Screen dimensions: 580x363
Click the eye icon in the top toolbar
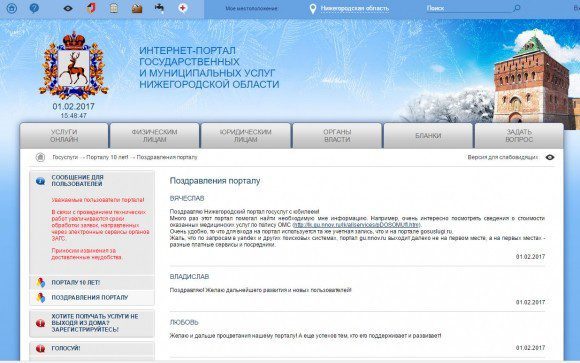click(x=68, y=8)
